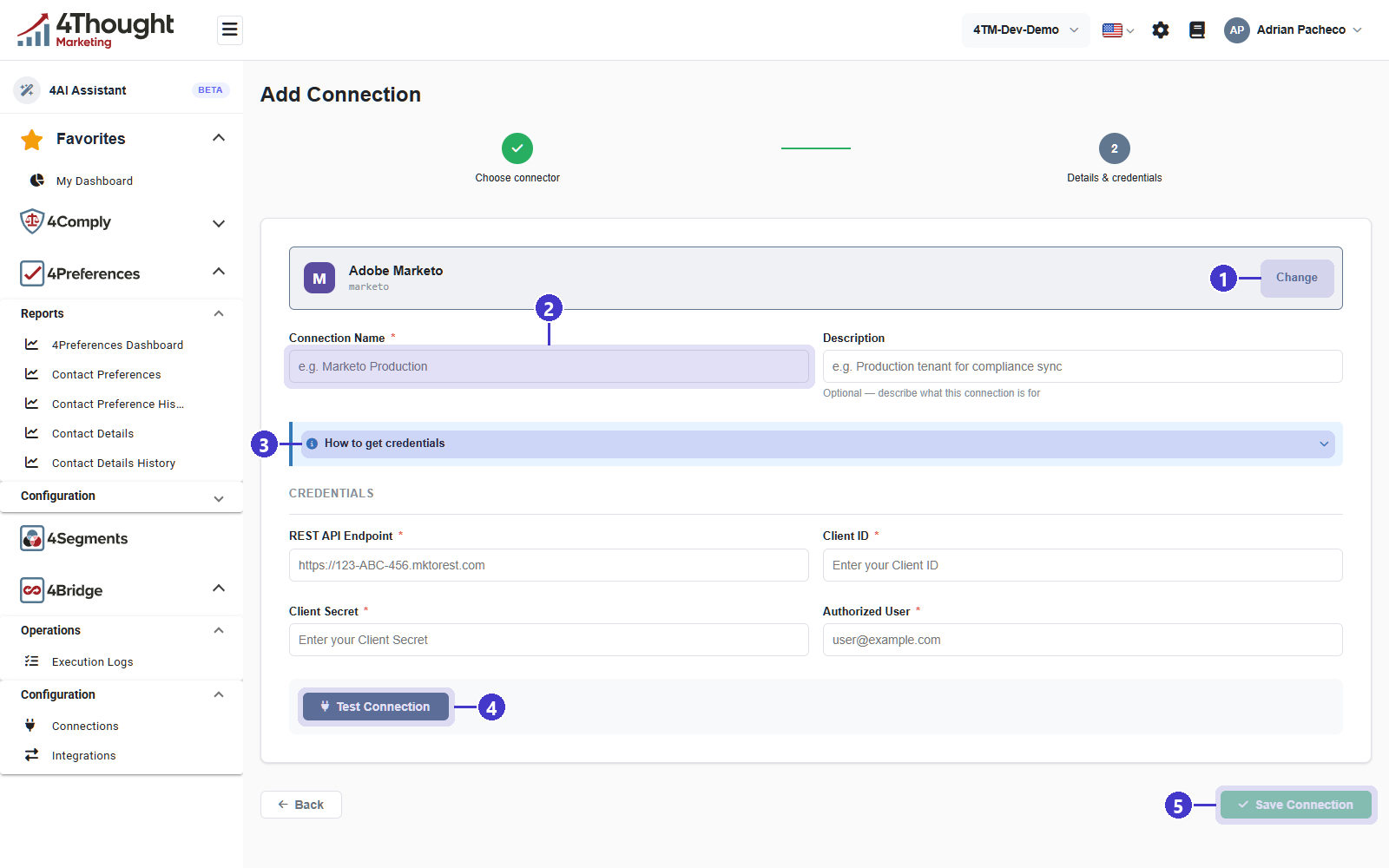Click the Contact Details History chart icon
This screenshot has width=1389, height=868.
(32, 463)
